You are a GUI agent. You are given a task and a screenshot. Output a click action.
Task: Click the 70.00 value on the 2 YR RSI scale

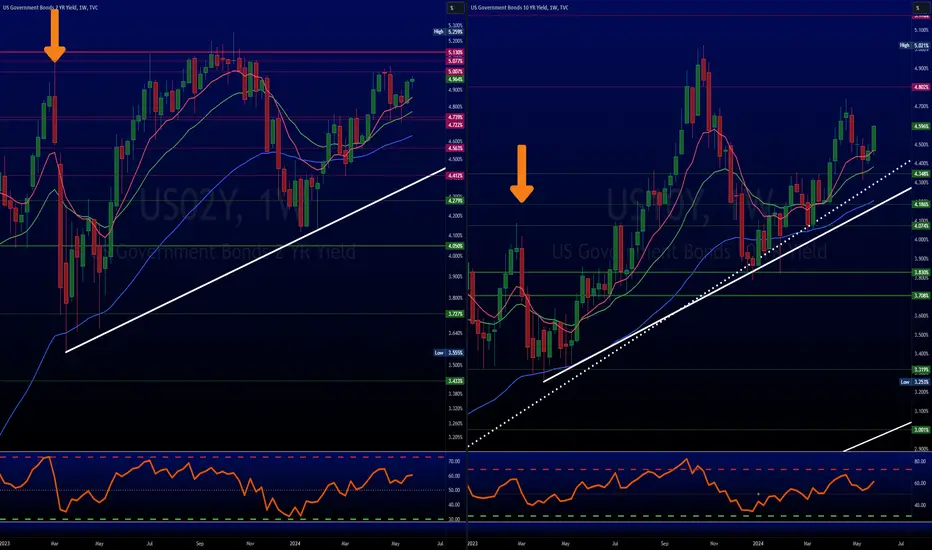click(x=454, y=461)
